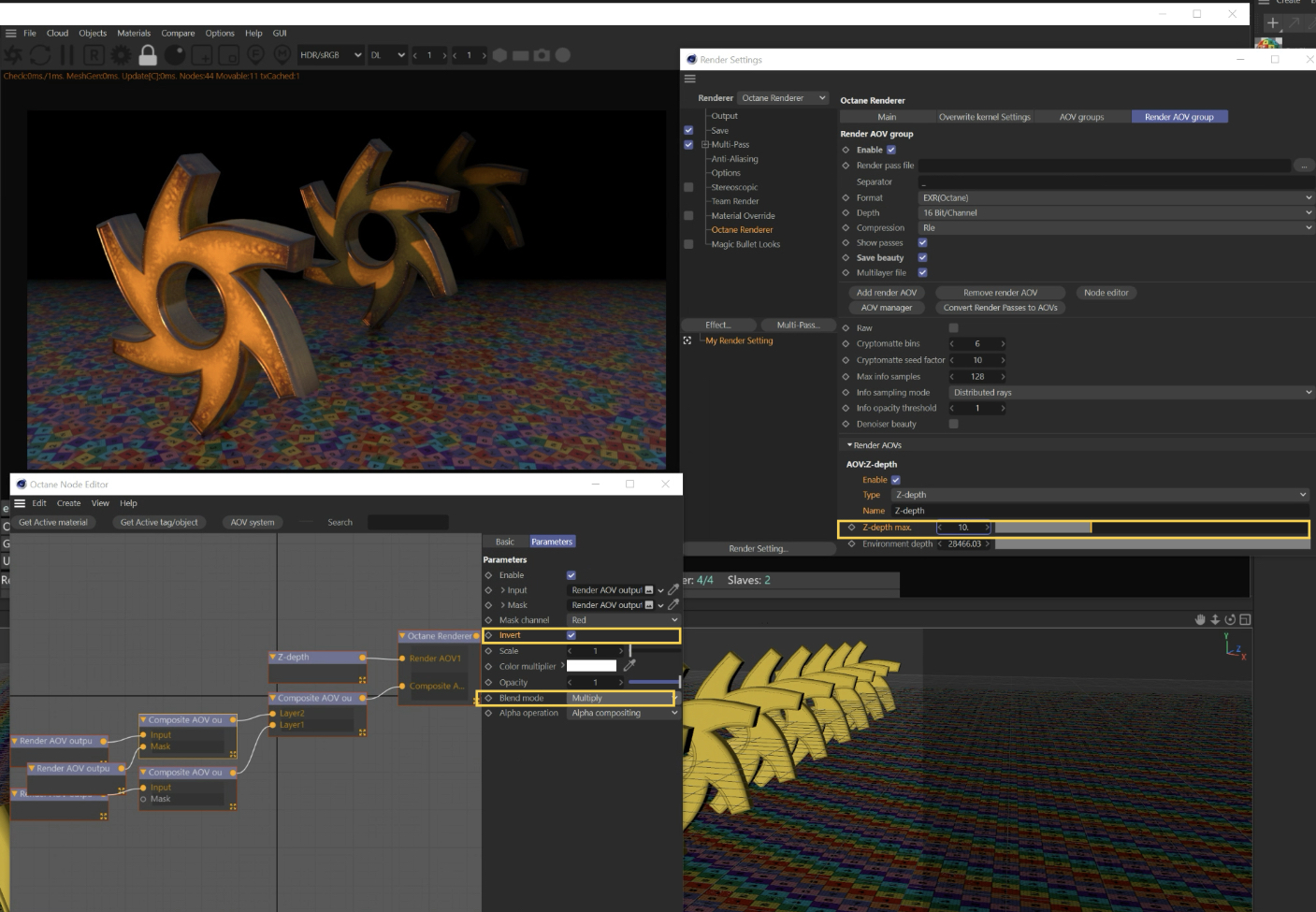
Task: Pause the Live Viewer render
Action: [x=66, y=55]
